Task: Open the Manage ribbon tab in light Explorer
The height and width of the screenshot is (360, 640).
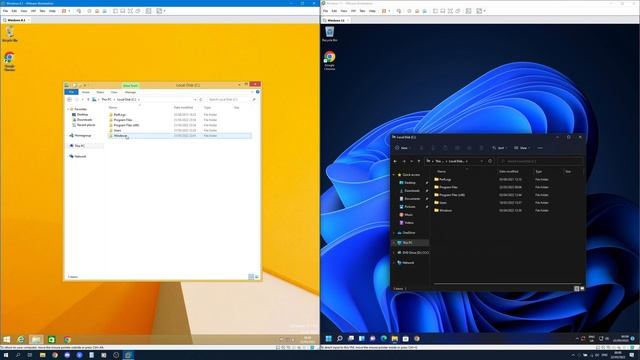Action: tap(130, 92)
